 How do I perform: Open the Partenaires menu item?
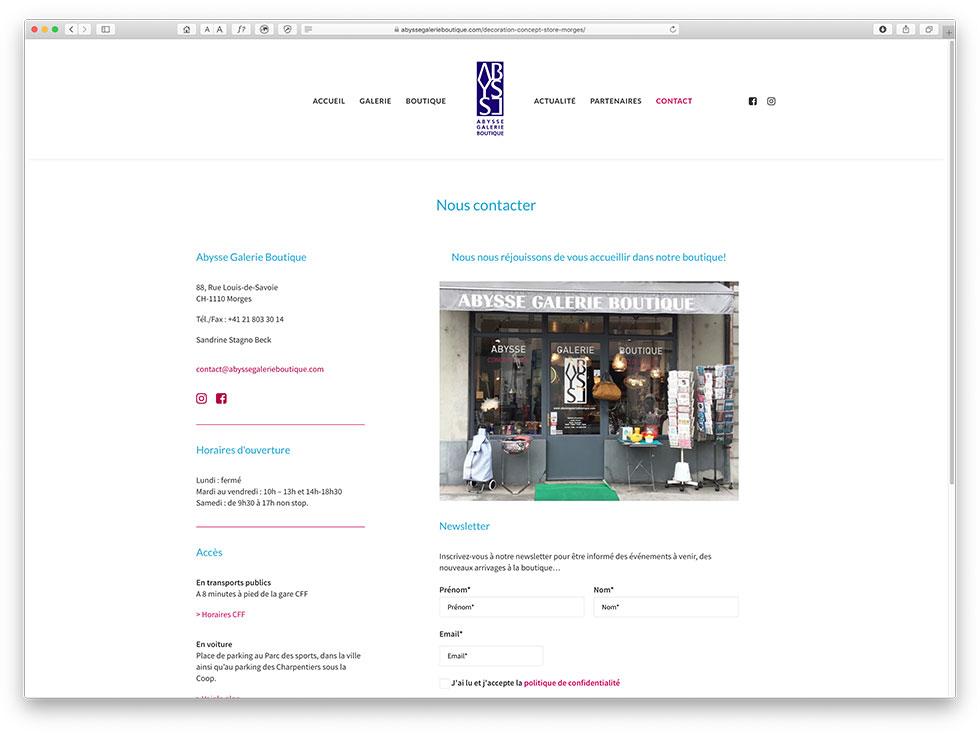pos(616,101)
